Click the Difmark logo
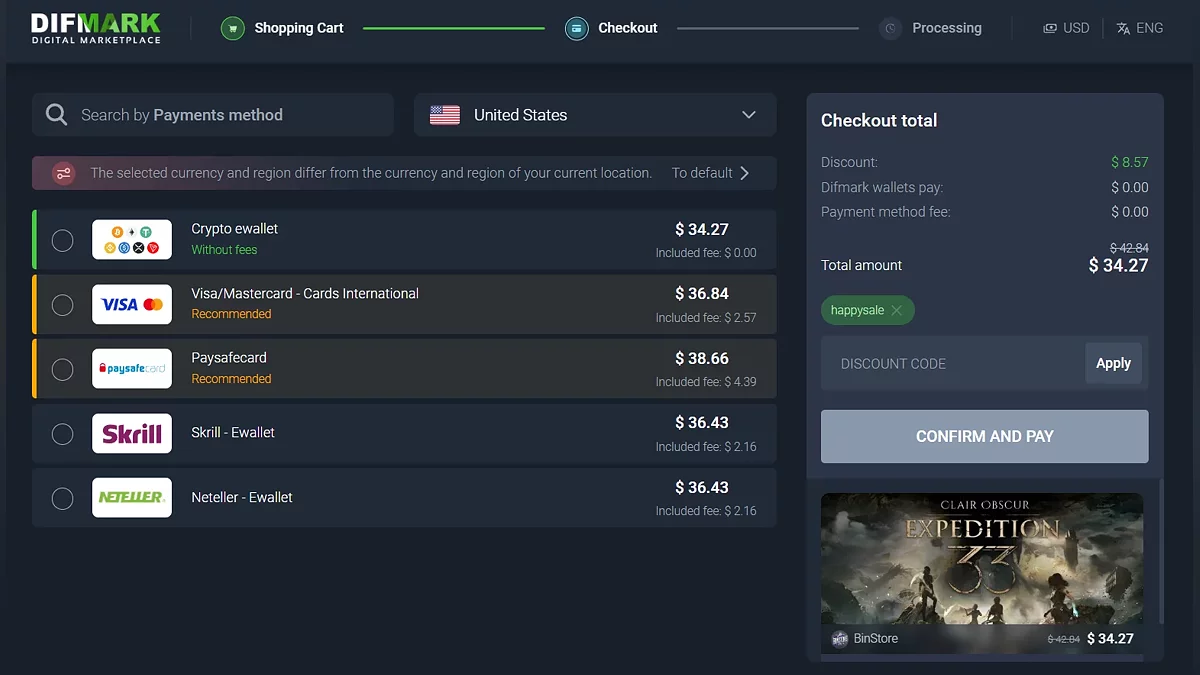The image size is (1200, 675). click(x=95, y=28)
